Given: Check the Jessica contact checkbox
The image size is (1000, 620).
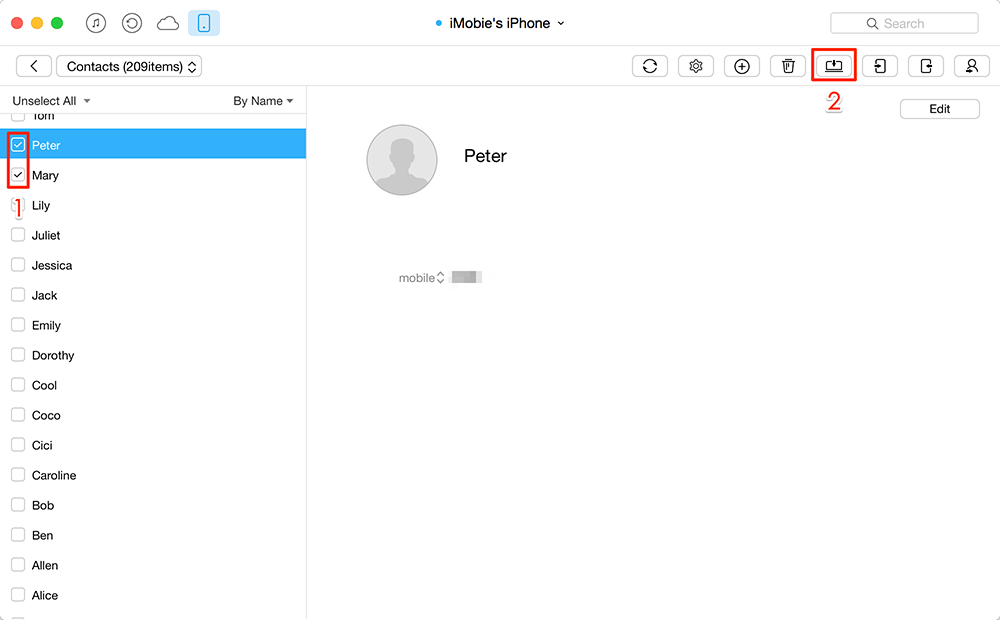Looking at the screenshot, I should pyautogui.click(x=18, y=265).
